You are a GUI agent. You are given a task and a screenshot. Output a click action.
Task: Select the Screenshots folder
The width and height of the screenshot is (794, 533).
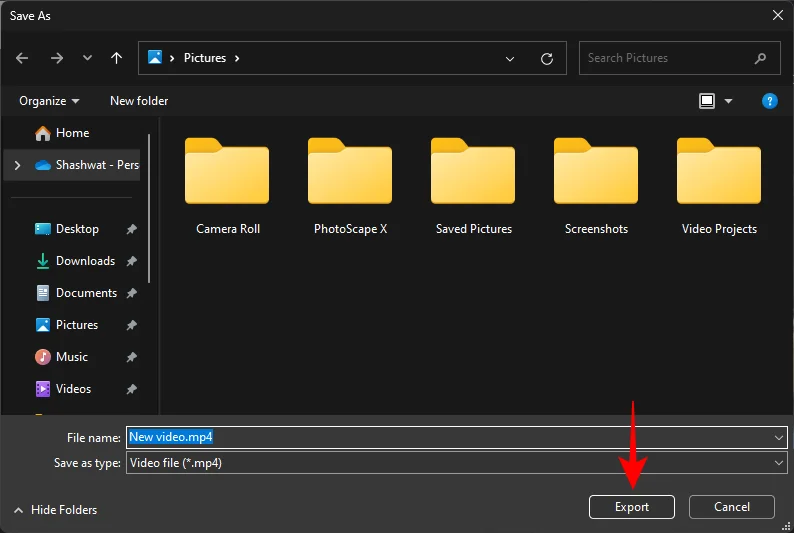596,186
